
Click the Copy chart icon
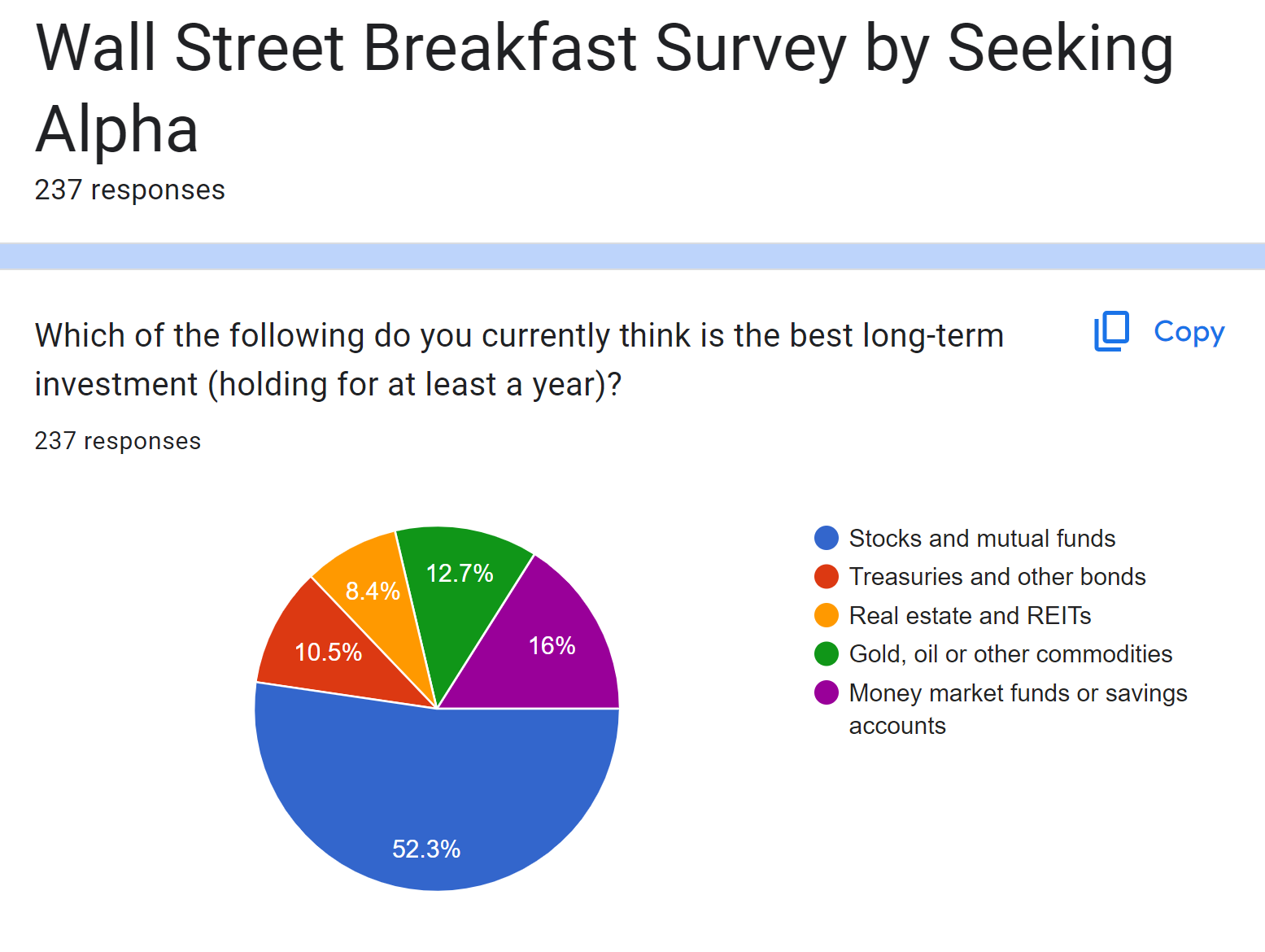click(x=1111, y=331)
